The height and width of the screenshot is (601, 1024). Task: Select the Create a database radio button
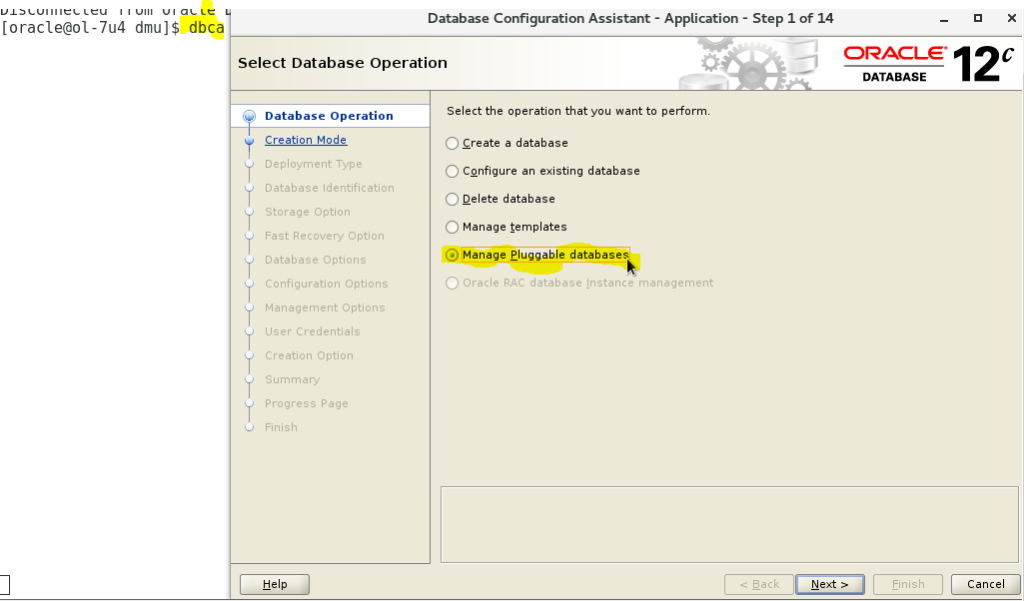coord(452,143)
